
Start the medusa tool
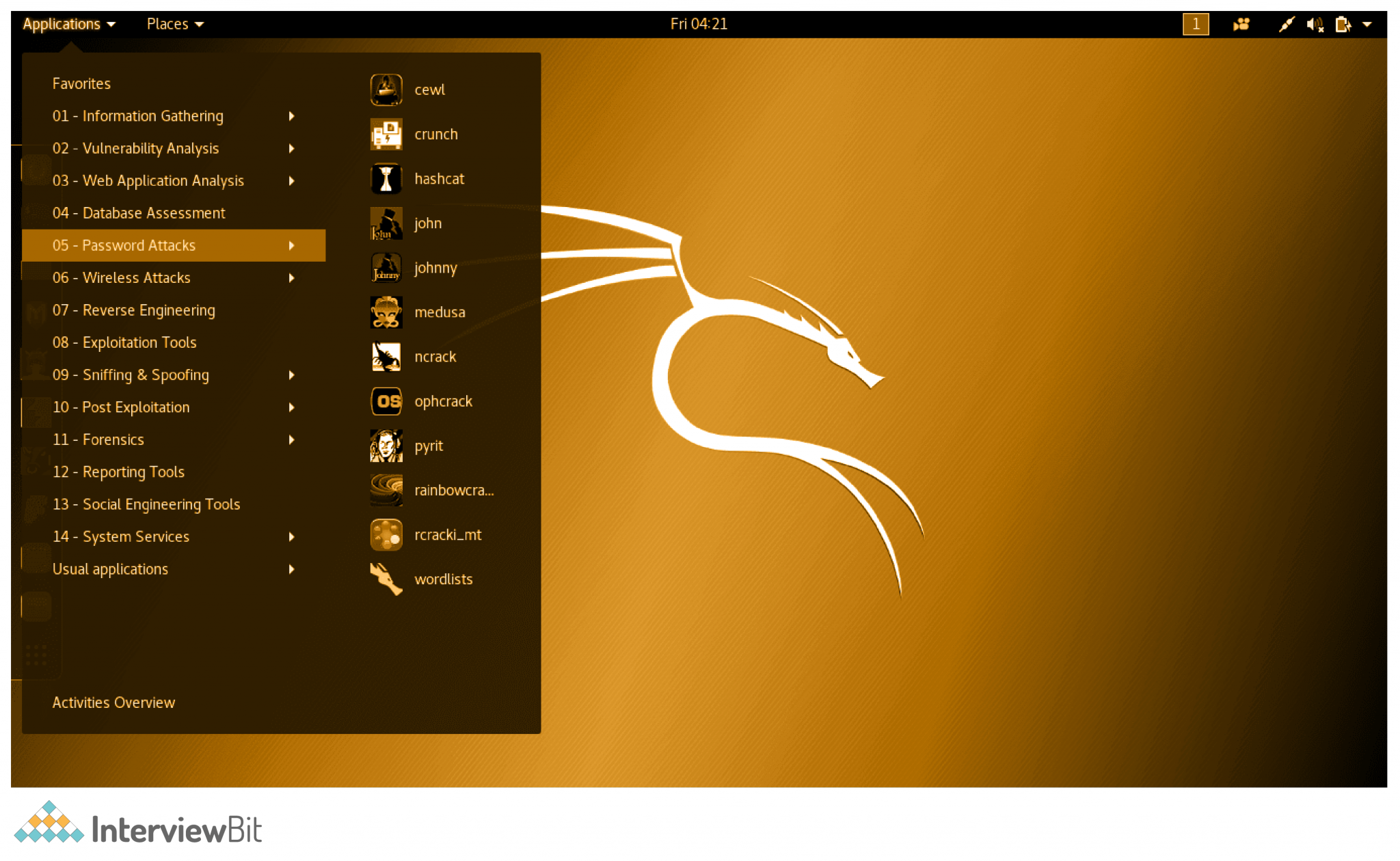440,312
